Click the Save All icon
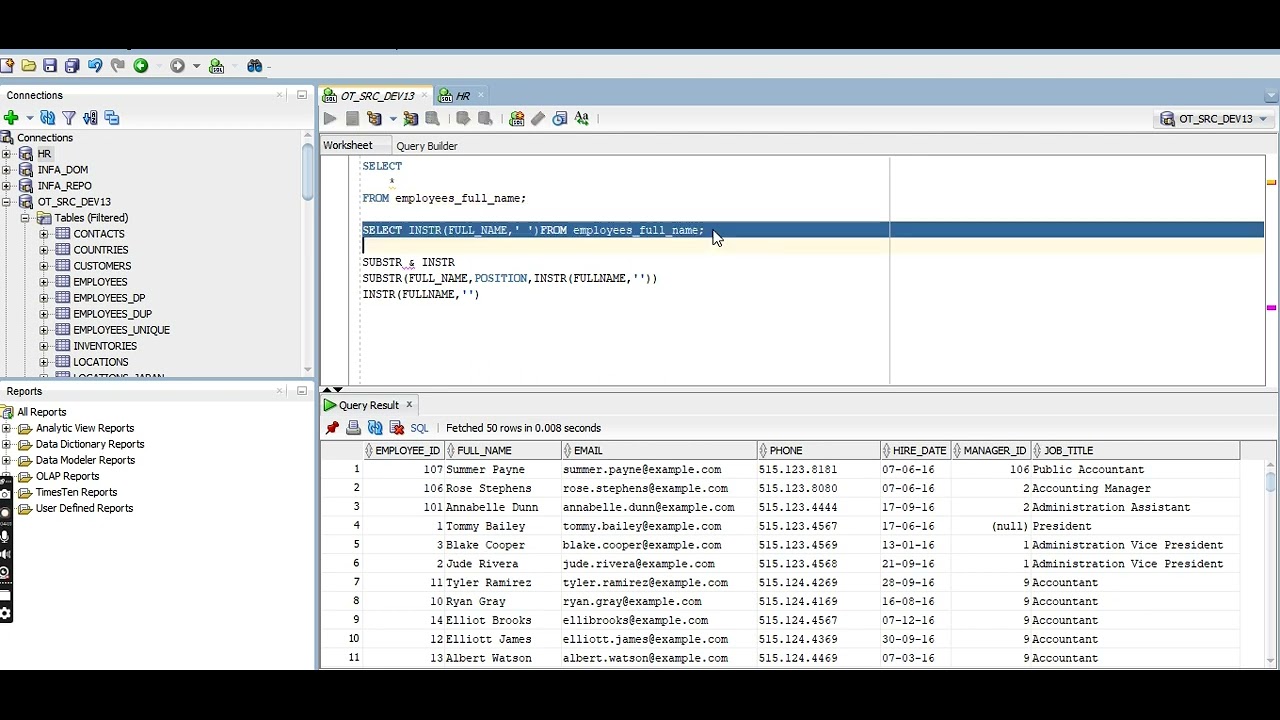 [x=72, y=66]
